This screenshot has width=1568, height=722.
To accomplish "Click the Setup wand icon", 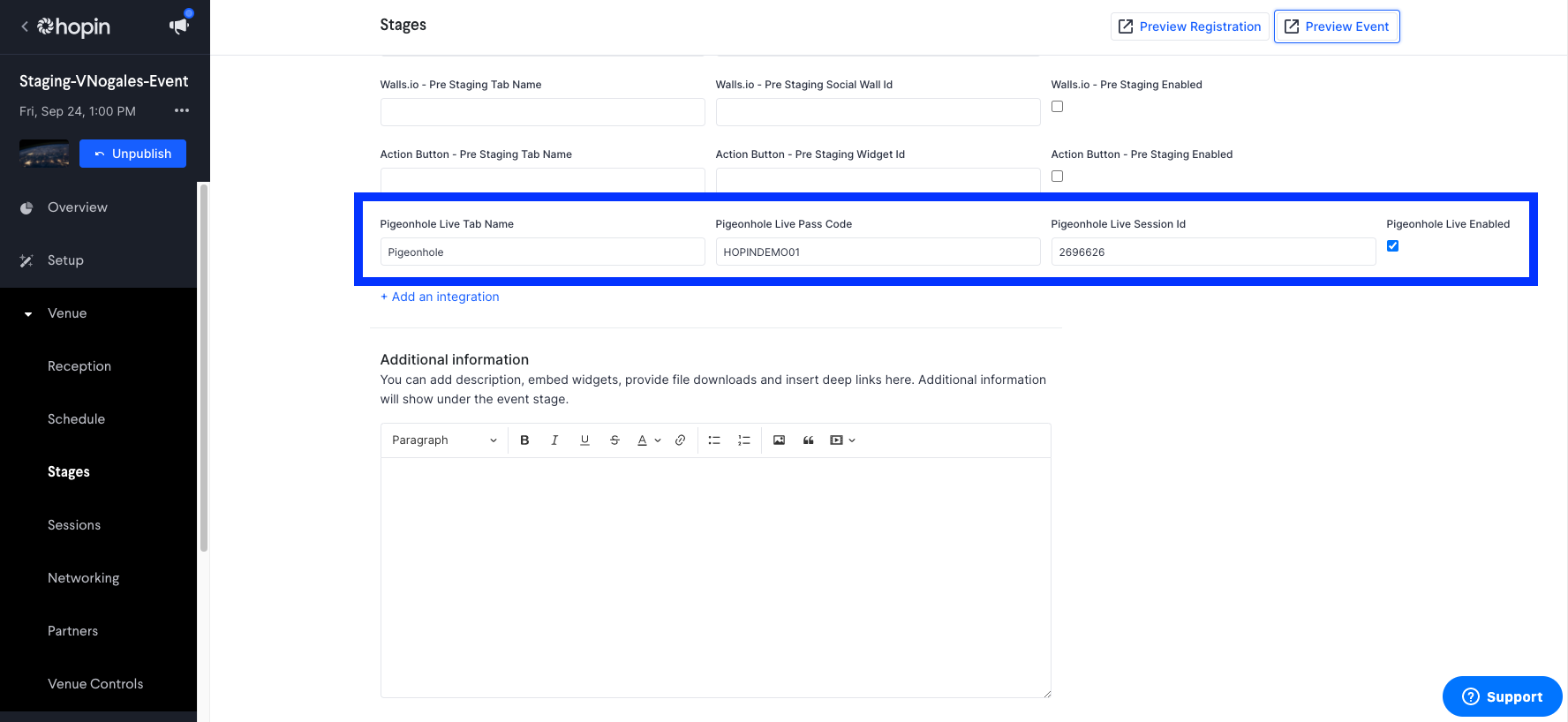I will coord(26,261).
